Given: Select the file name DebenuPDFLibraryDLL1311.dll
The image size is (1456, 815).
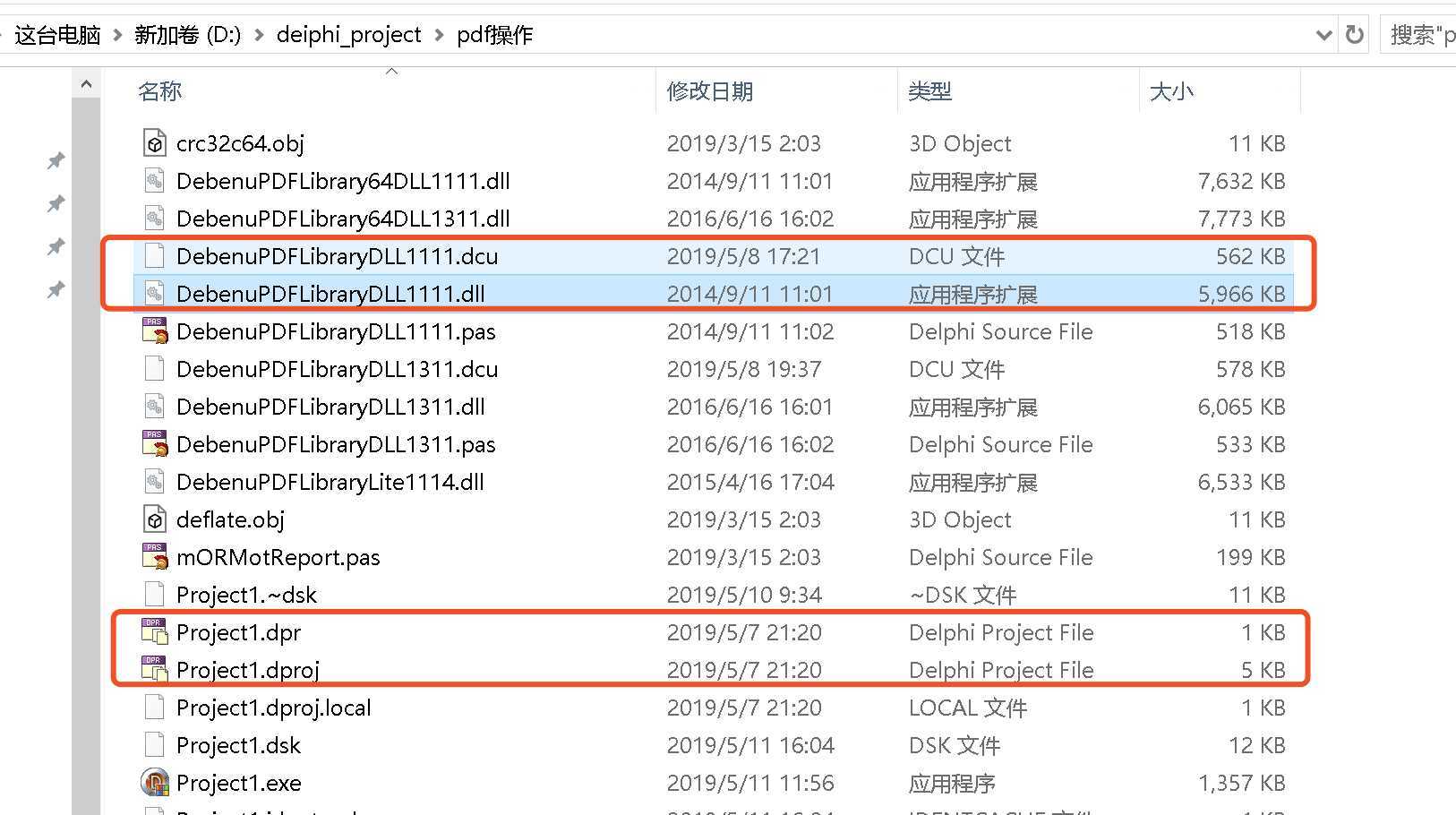Looking at the screenshot, I should click(x=330, y=407).
